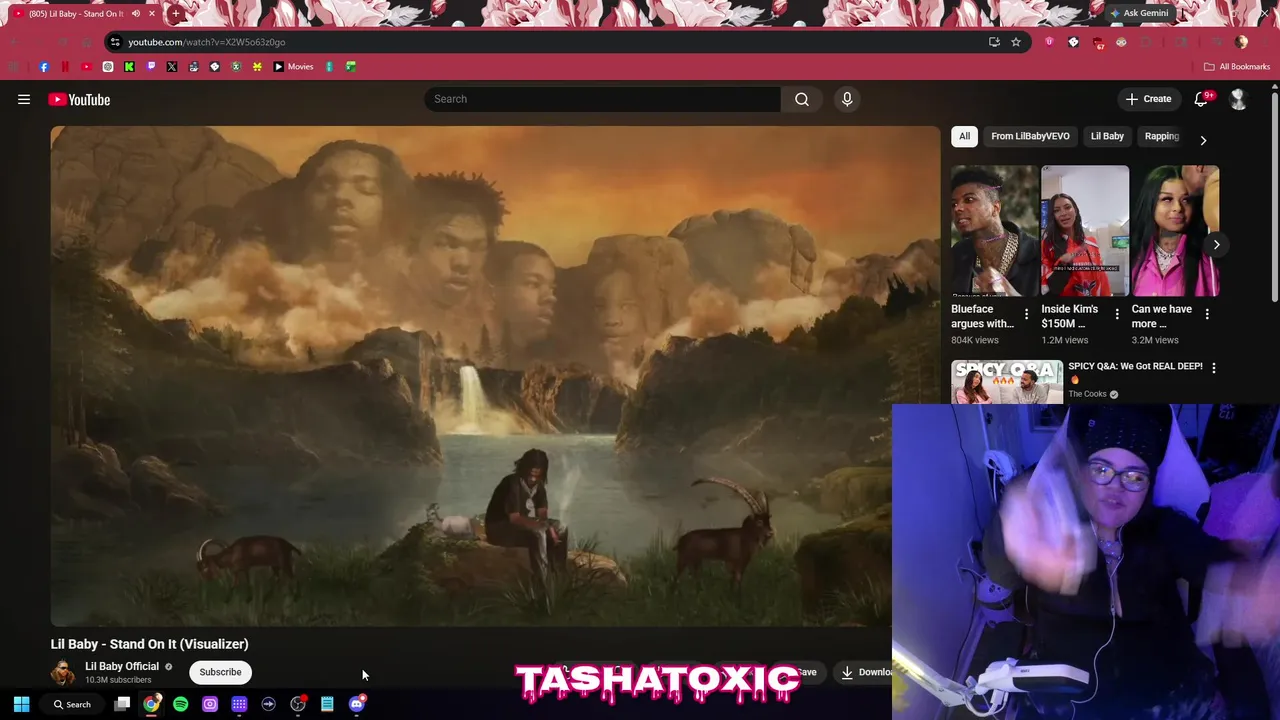The image size is (1280, 720).
Task: Click the Lil Baby visualizer video player
Action: coord(495,376)
